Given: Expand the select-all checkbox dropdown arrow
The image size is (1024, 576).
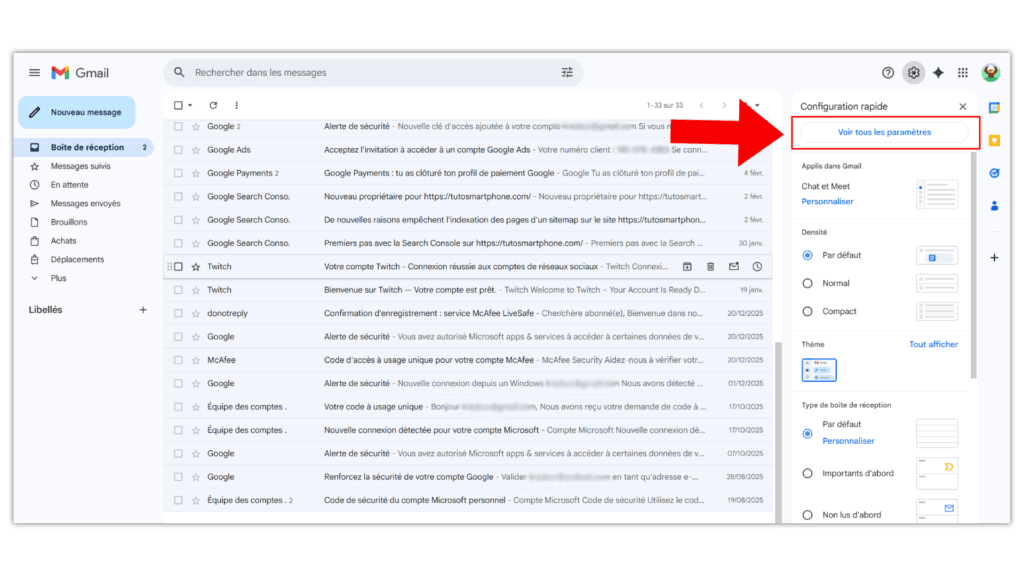Looking at the screenshot, I should tap(190, 105).
